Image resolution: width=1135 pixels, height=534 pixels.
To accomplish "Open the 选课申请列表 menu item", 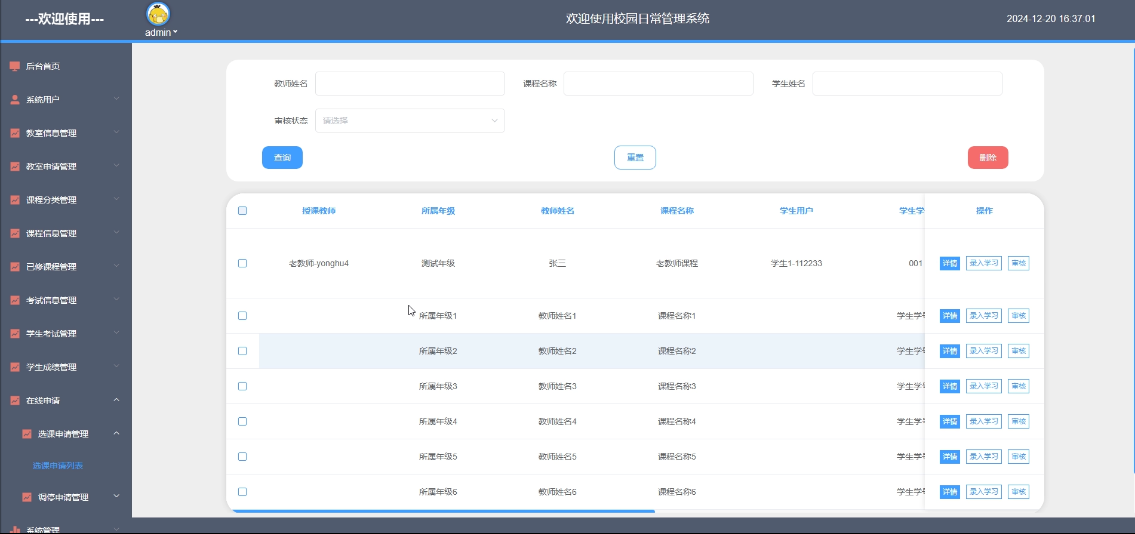I will click(58, 466).
